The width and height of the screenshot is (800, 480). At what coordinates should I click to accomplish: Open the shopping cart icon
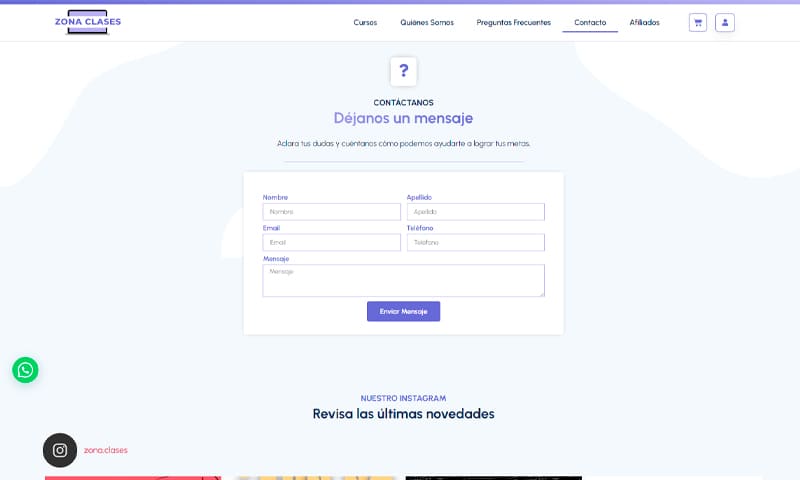click(x=697, y=22)
